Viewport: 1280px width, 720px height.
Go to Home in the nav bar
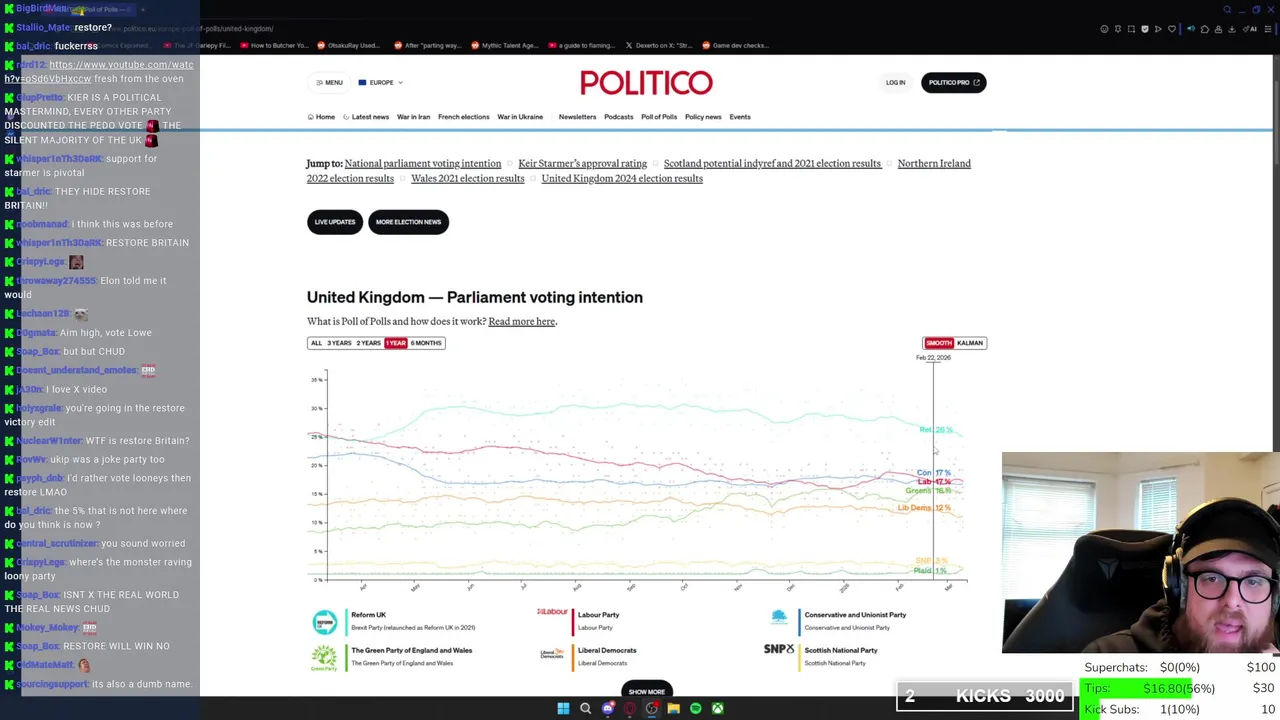tap(321, 117)
